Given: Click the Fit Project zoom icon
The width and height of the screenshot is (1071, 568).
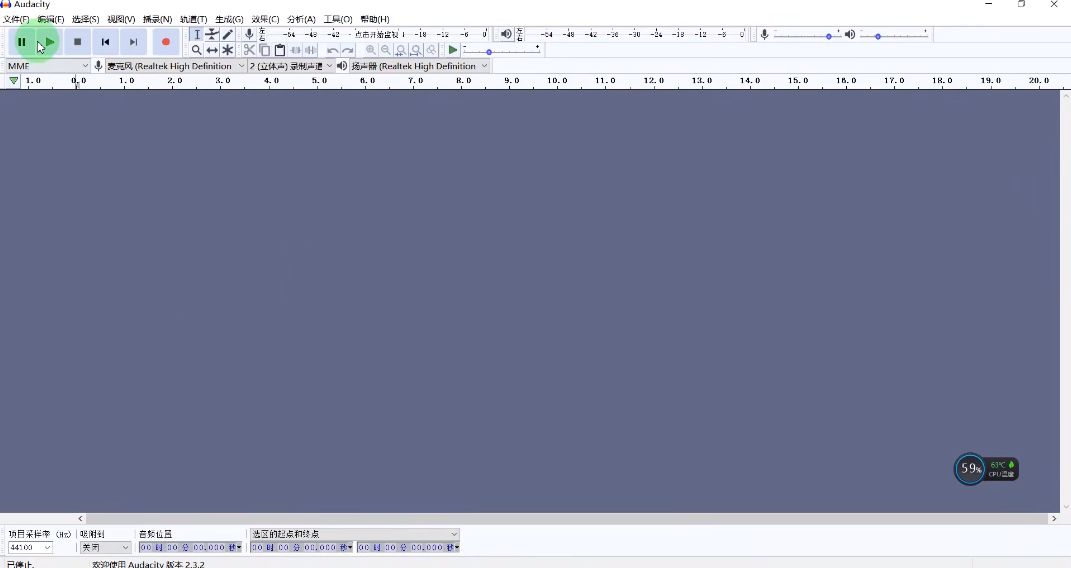Looking at the screenshot, I should [x=416, y=50].
